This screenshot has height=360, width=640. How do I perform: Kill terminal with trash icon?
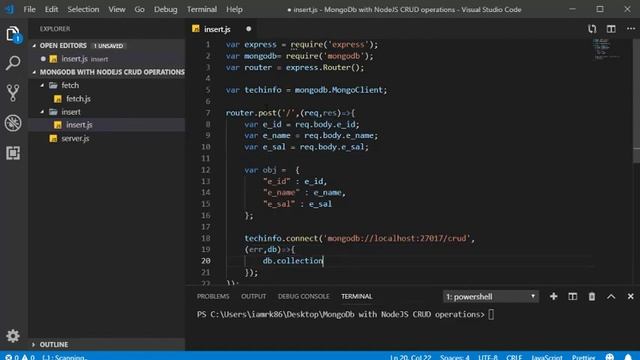click(x=592, y=296)
